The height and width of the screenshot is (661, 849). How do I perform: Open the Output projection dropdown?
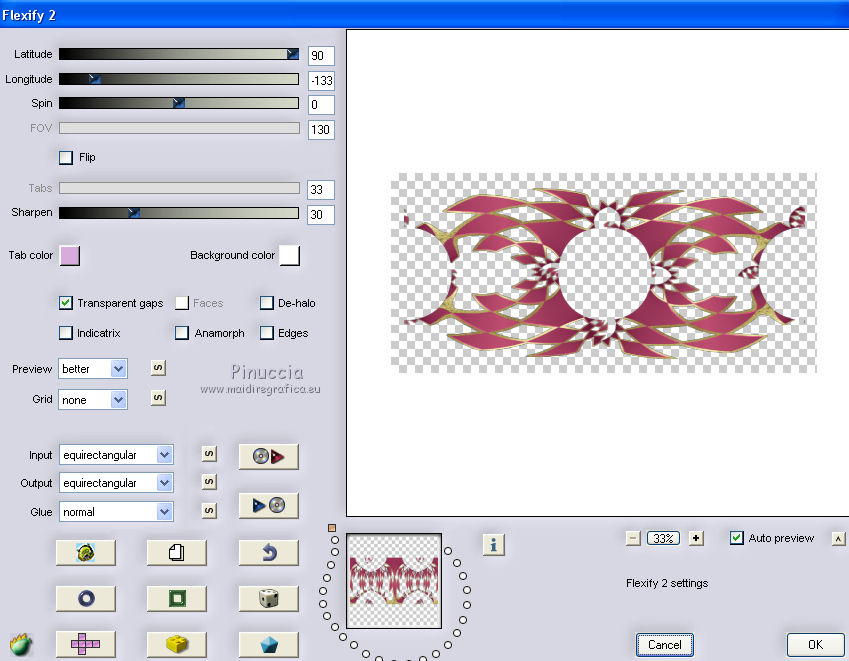tap(116, 482)
